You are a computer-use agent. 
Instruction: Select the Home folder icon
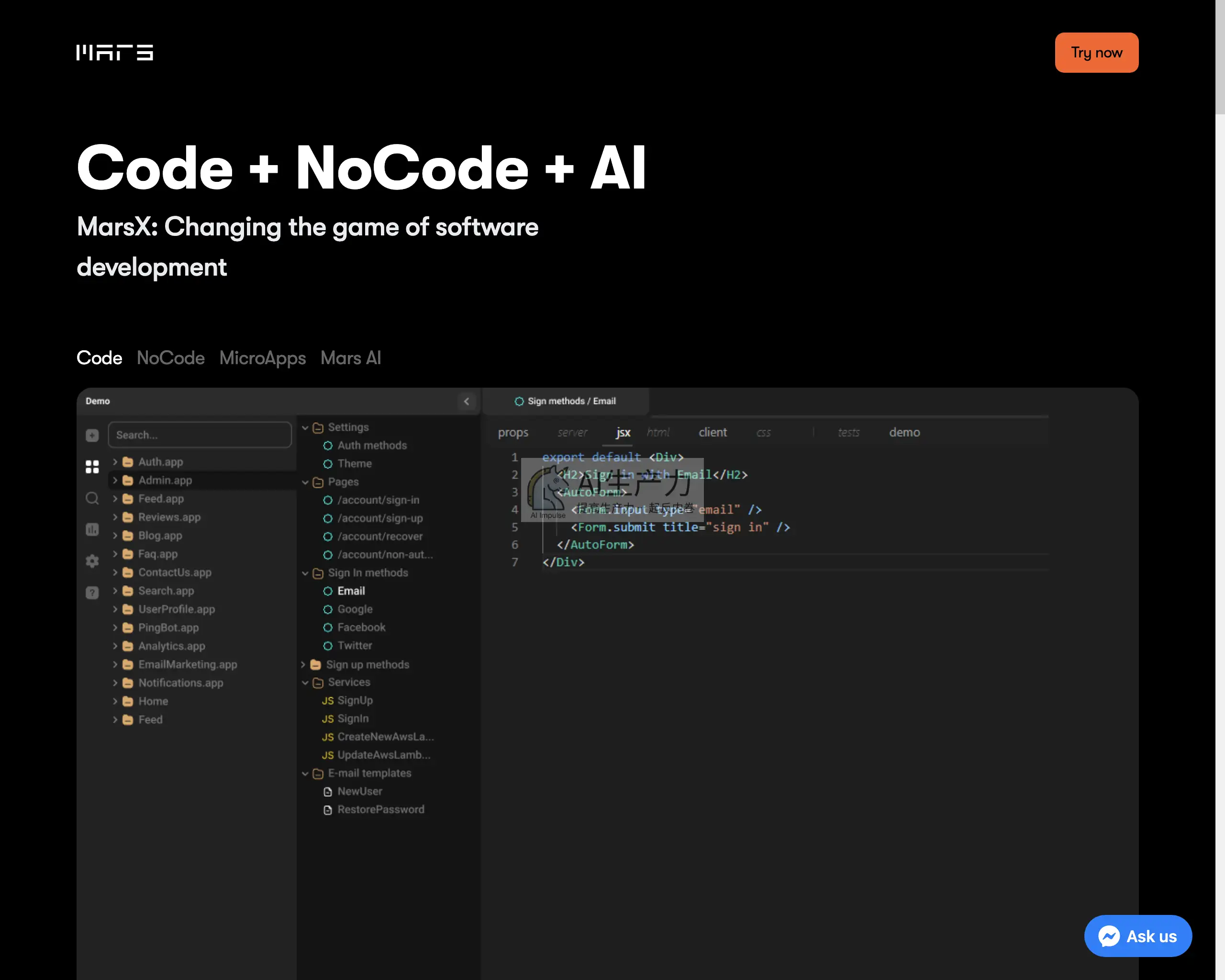(128, 701)
